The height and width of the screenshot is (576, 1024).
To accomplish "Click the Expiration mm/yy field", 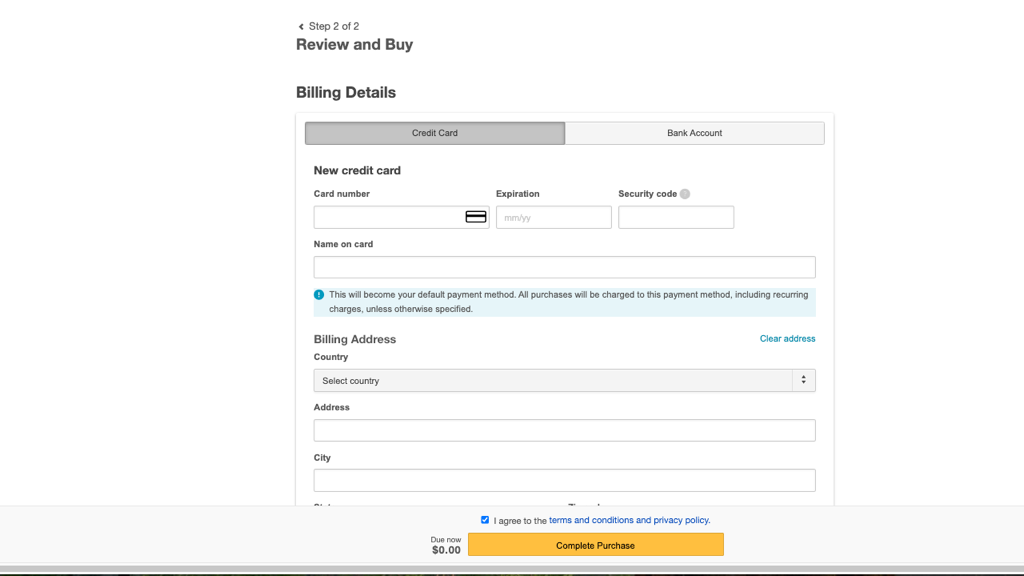I will (x=553, y=216).
